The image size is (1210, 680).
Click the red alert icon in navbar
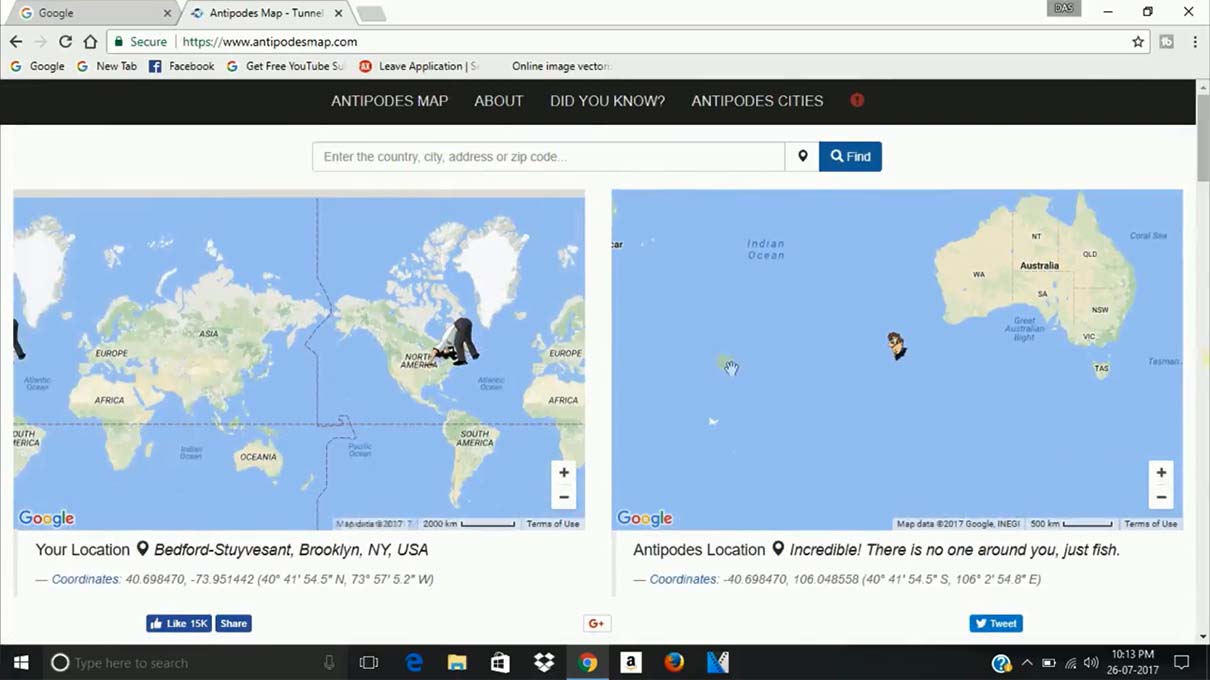pos(857,100)
